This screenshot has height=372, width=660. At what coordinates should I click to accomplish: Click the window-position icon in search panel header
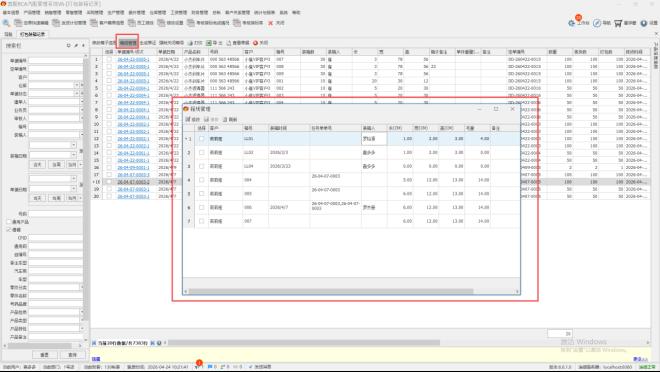[x=69, y=45]
